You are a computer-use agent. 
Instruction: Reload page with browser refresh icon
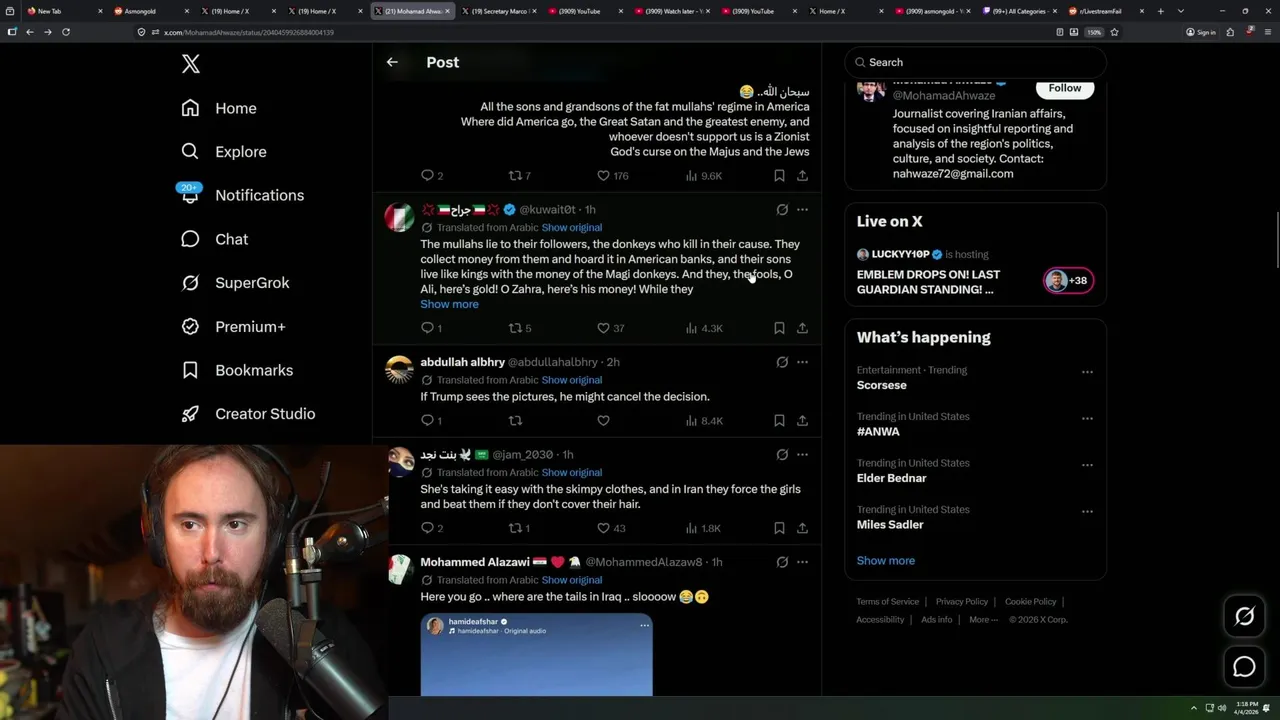[66, 32]
